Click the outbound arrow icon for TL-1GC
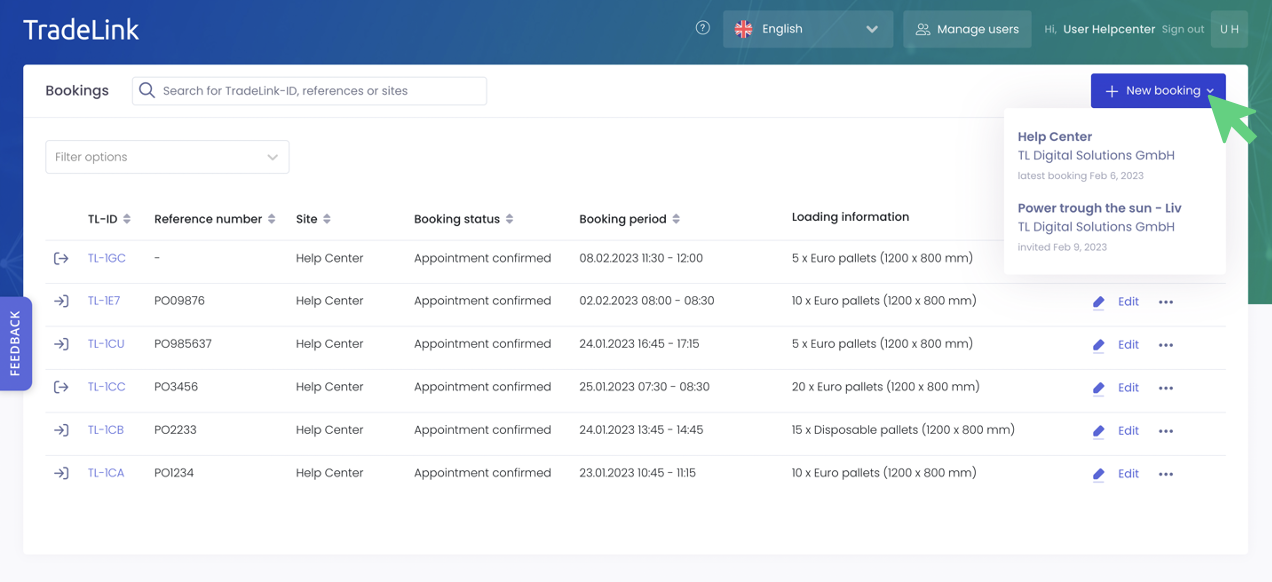This screenshot has width=1272, height=582. point(61,258)
